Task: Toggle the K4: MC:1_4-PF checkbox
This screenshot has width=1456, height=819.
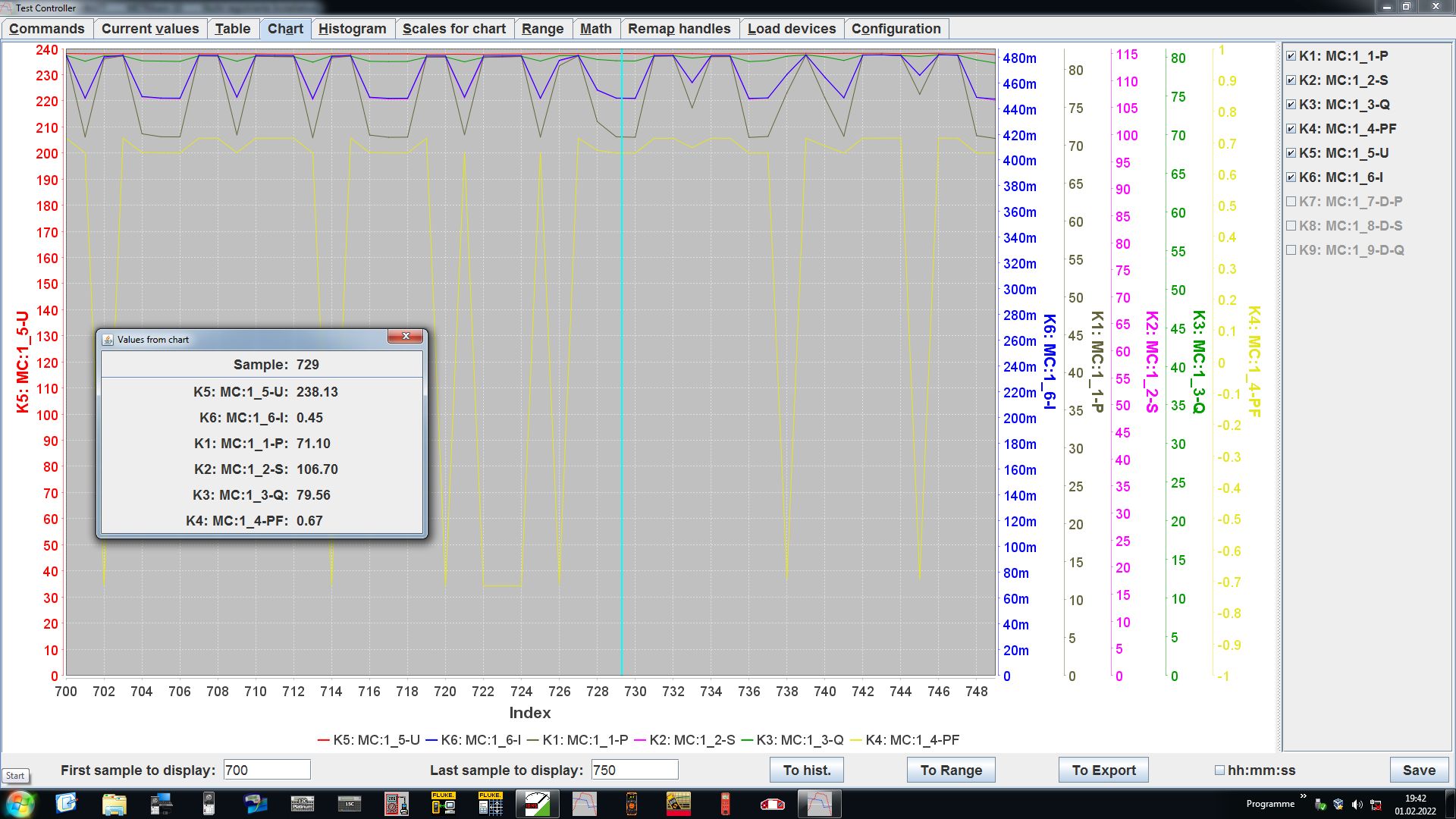Action: coord(1291,129)
